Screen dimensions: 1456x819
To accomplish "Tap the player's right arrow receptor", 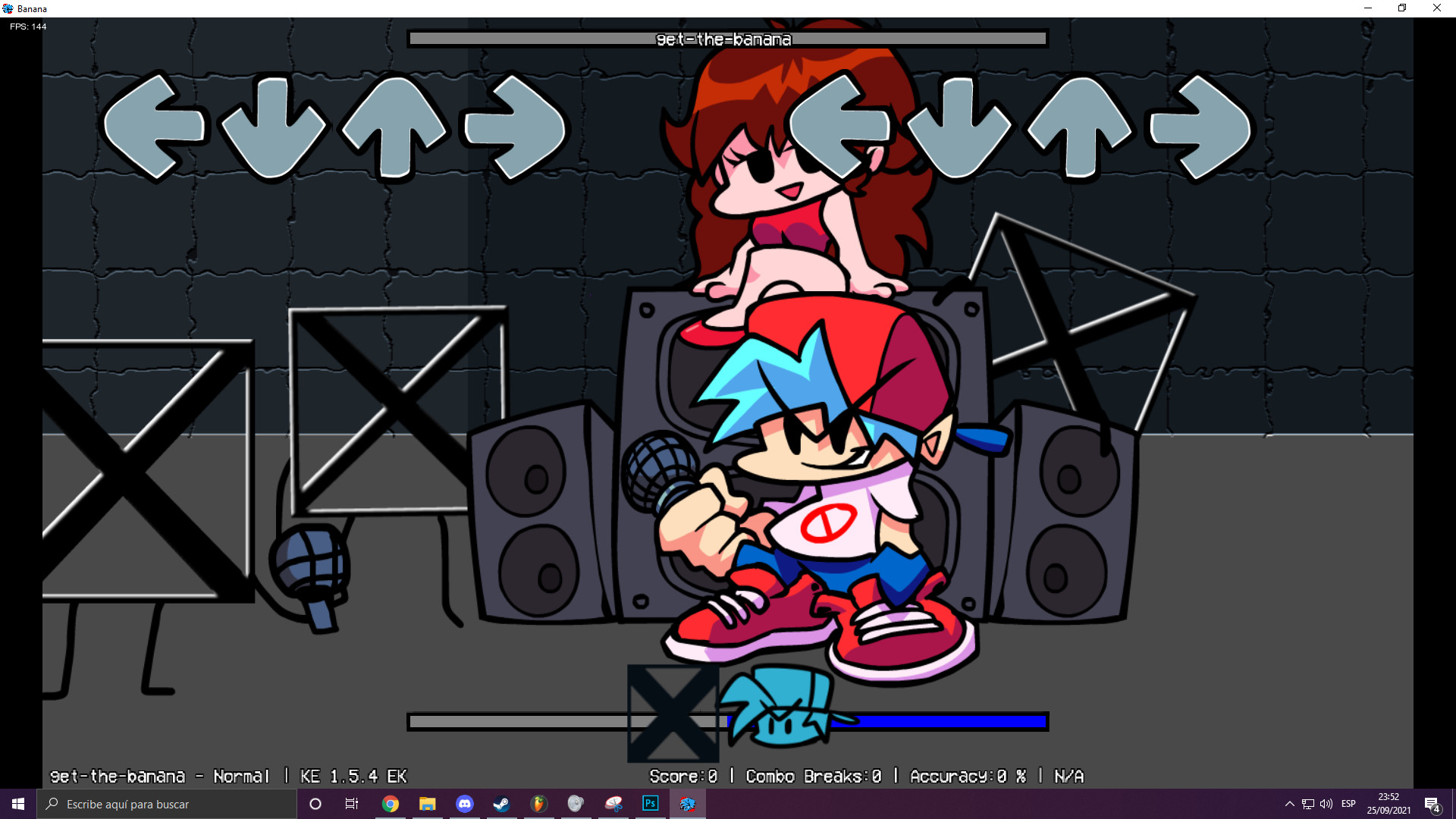I will coord(1201,127).
